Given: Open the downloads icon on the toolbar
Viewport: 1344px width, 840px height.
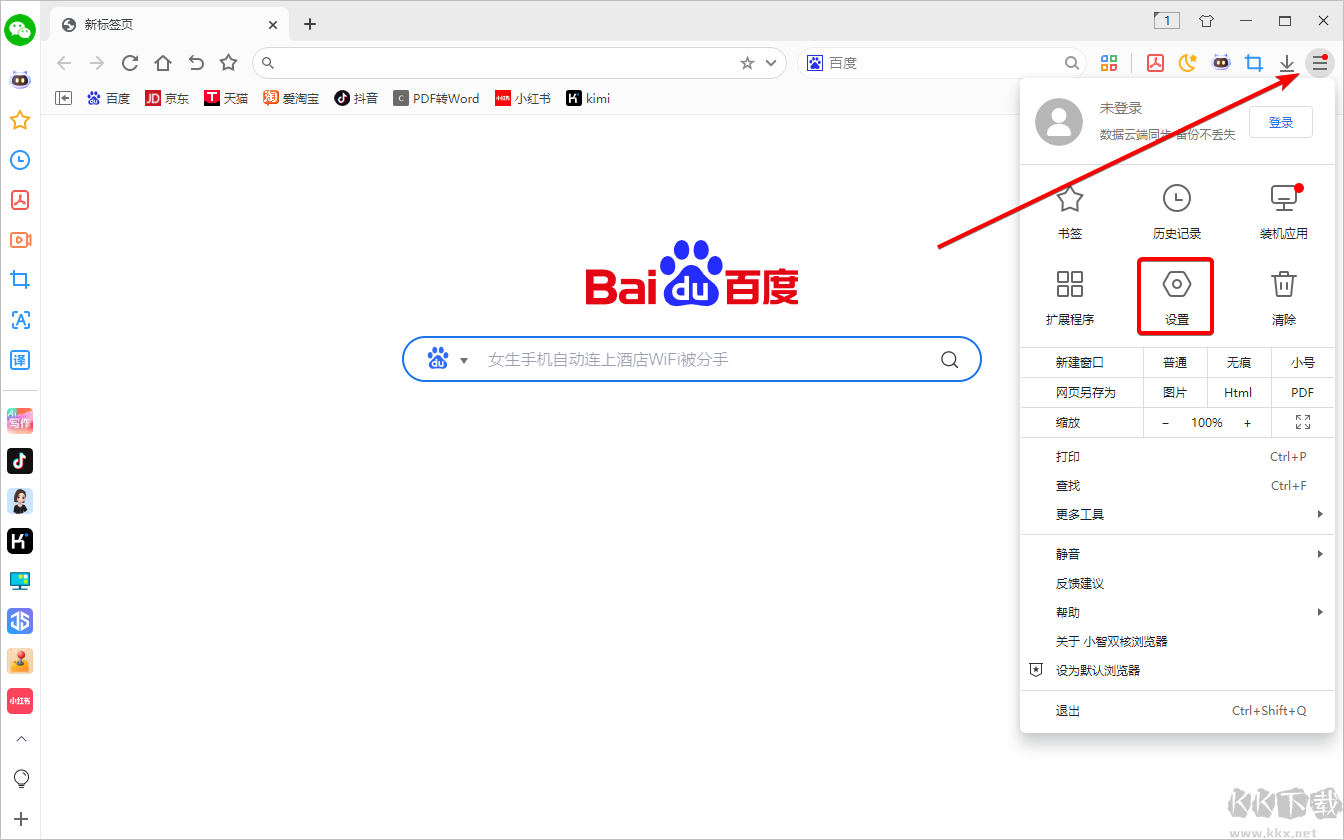Looking at the screenshot, I should click(x=1287, y=62).
